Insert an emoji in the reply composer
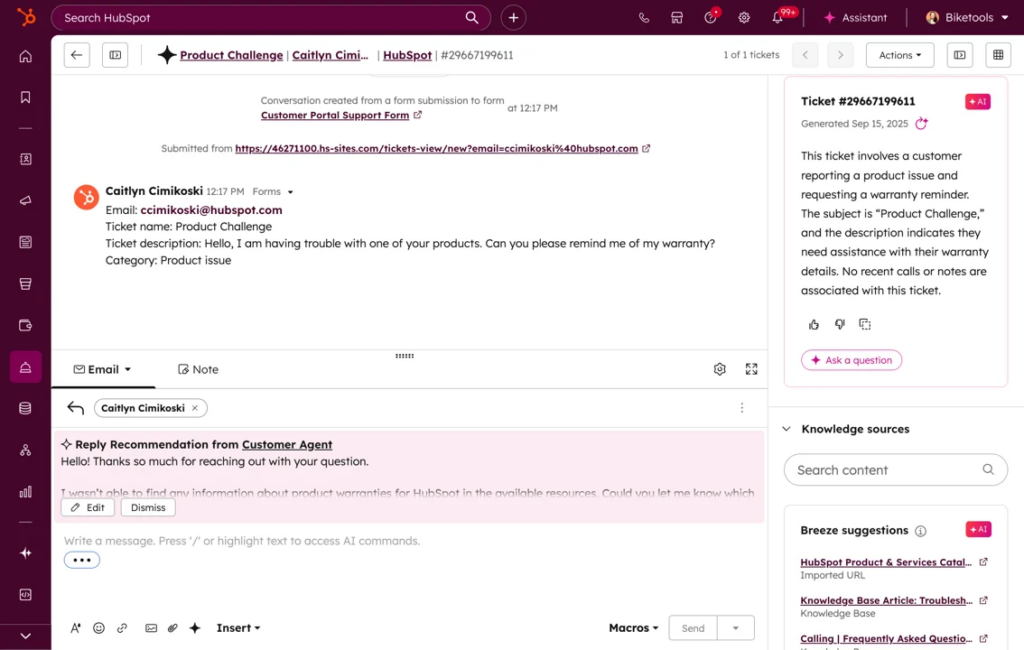Screen dimensions: 1024x650 coord(99,627)
